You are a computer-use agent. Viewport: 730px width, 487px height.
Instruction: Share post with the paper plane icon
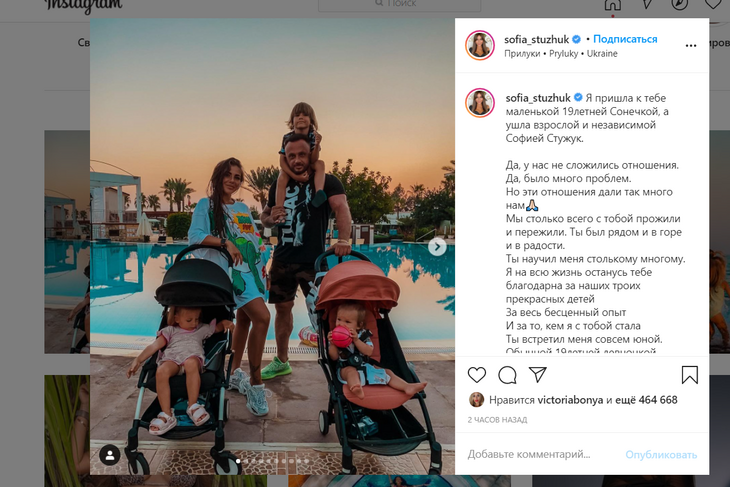coord(537,374)
